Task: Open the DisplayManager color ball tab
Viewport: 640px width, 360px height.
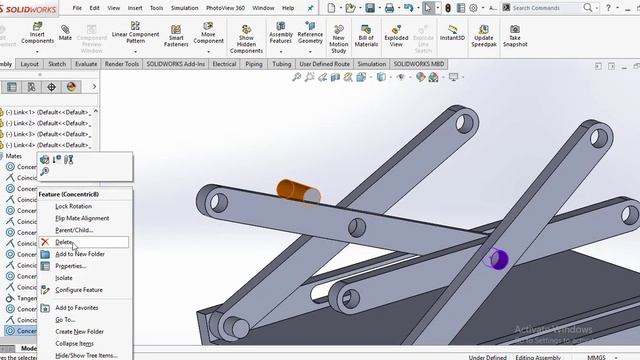Action: [71, 87]
